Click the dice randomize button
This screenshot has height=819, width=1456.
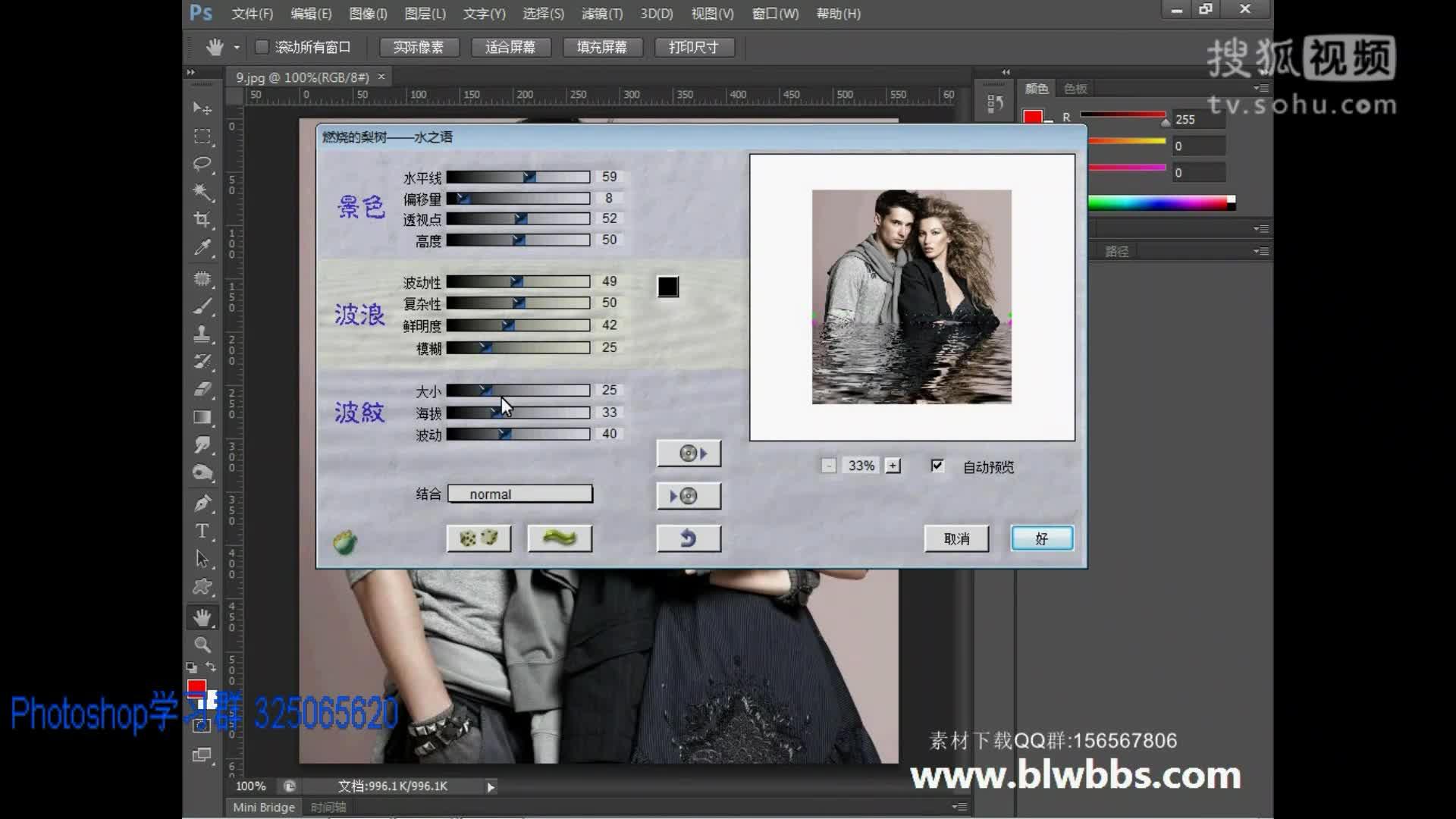point(479,538)
